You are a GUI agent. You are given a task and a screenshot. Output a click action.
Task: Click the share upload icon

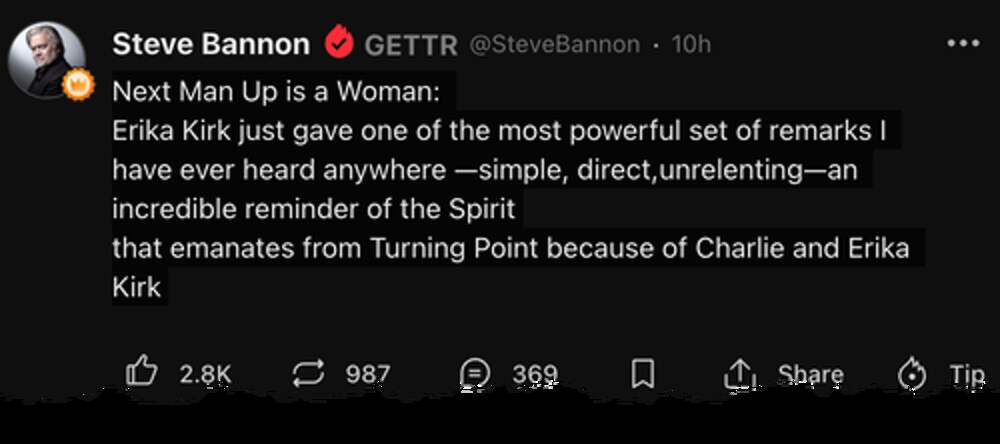pyautogui.click(x=737, y=374)
